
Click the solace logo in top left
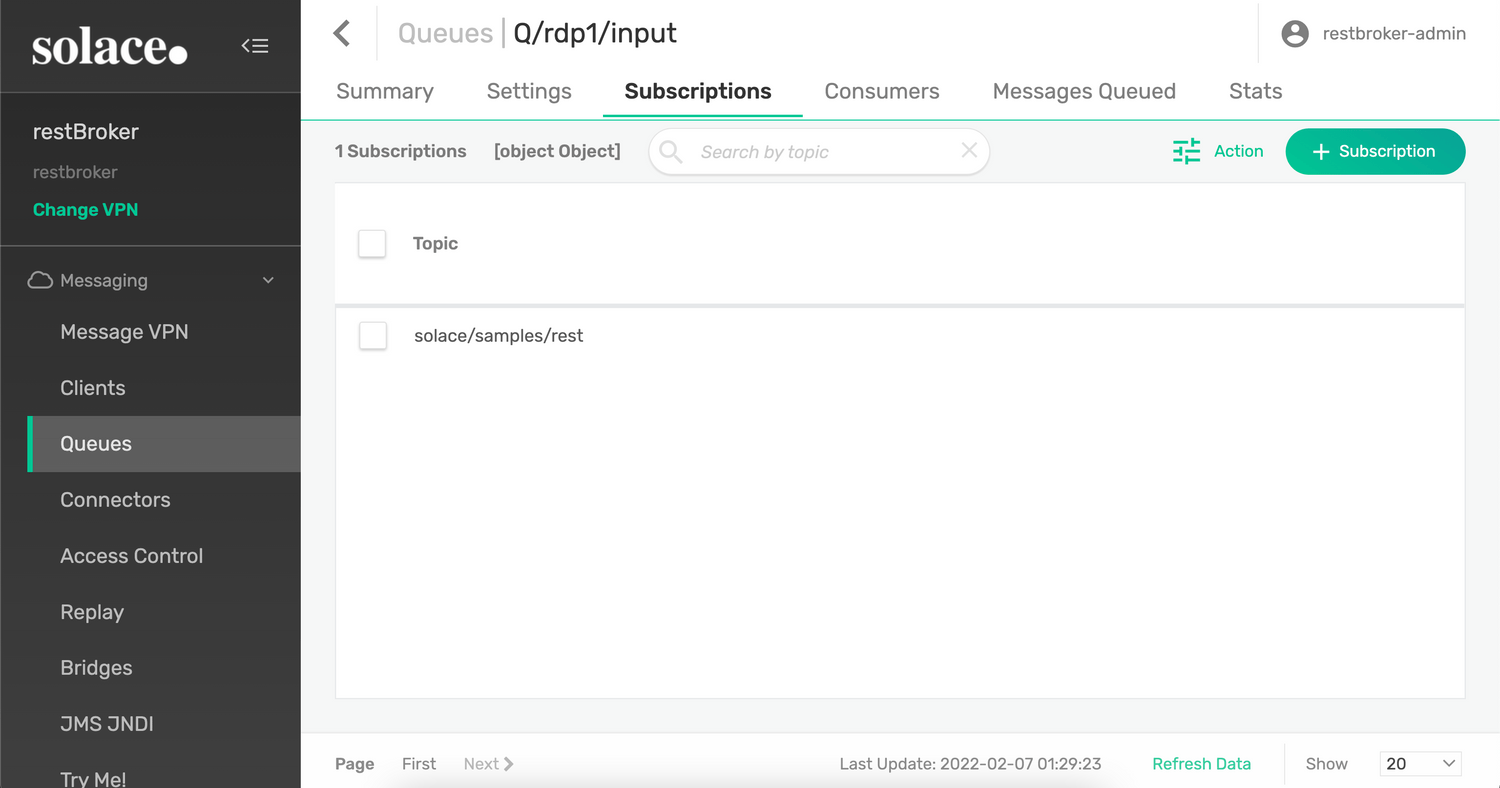click(x=110, y=46)
